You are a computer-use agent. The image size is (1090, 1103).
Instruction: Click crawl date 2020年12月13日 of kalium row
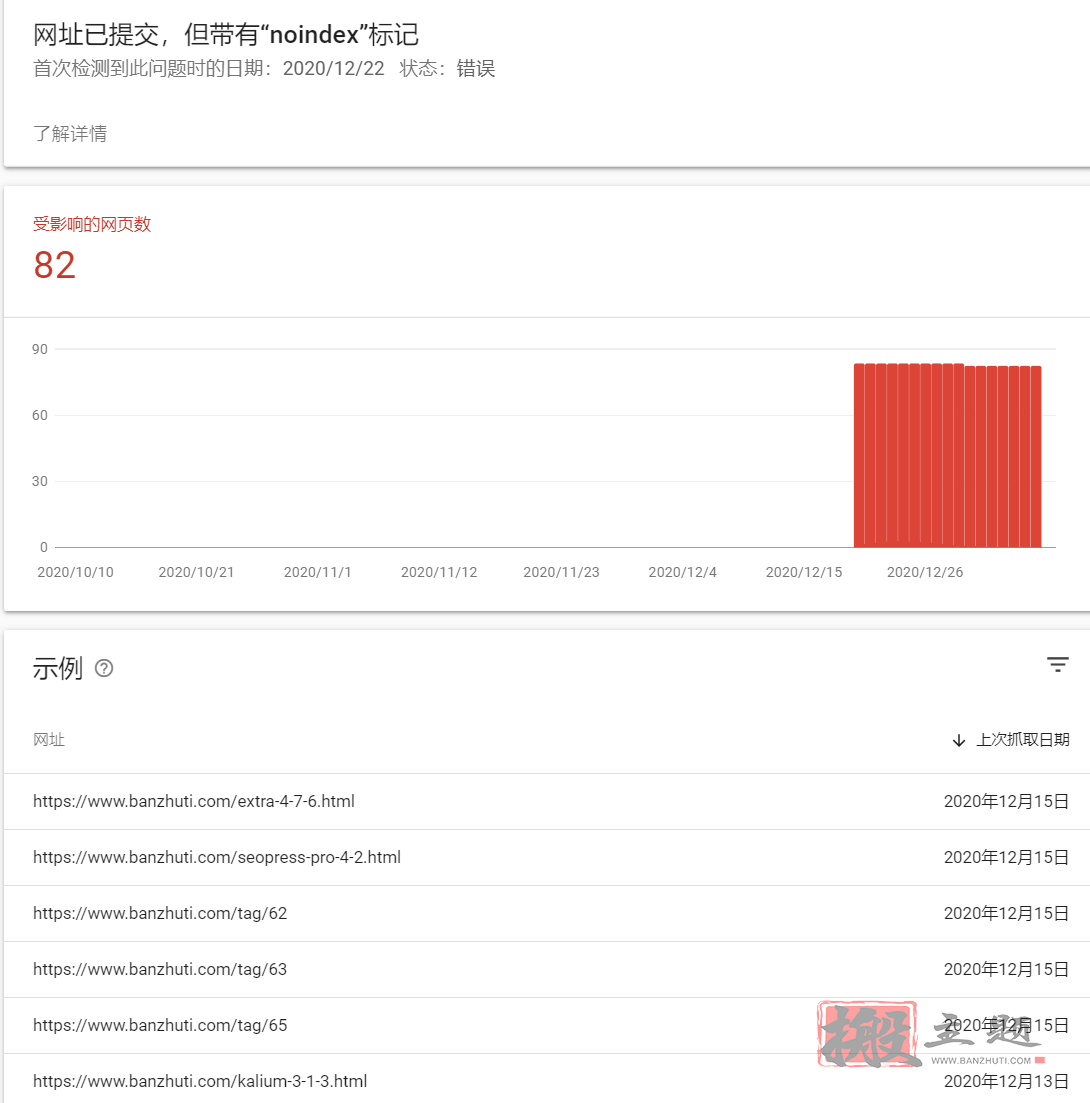pos(1006,1081)
